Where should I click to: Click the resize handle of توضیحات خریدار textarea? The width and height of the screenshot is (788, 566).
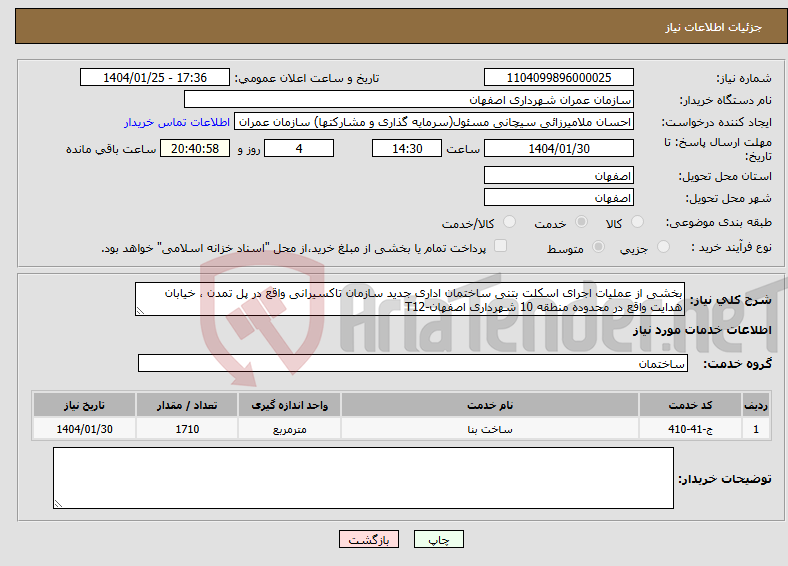coord(58,504)
